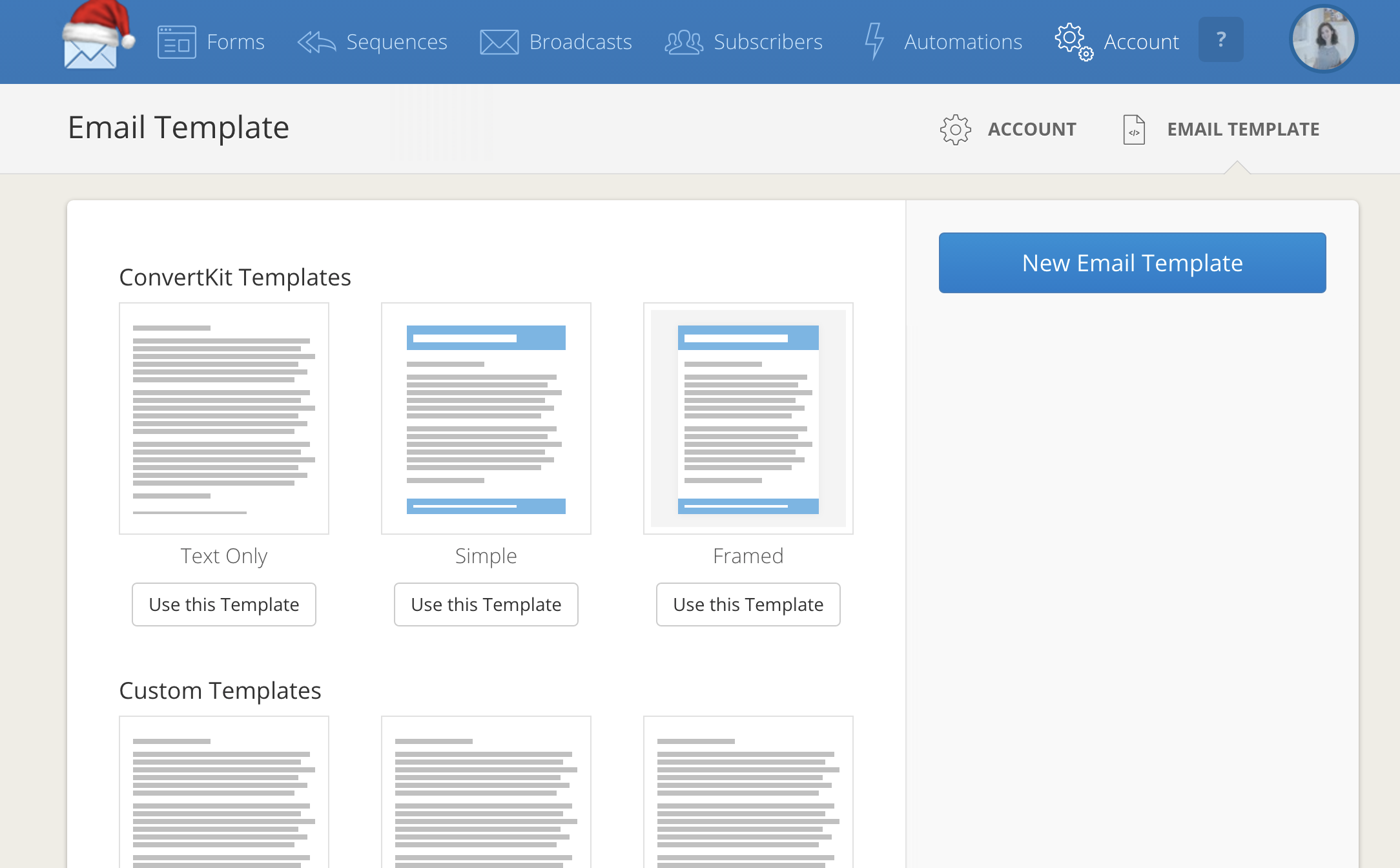Click the New Email Template button
This screenshot has height=868, width=1400.
point(1131,262)
